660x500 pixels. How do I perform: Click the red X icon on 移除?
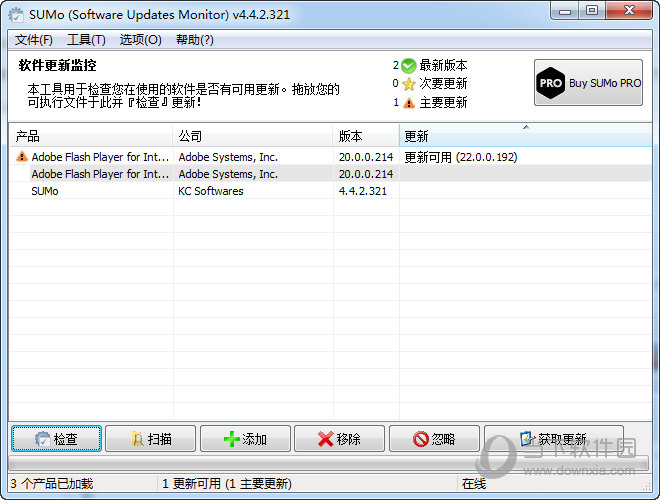pos(325,439)
